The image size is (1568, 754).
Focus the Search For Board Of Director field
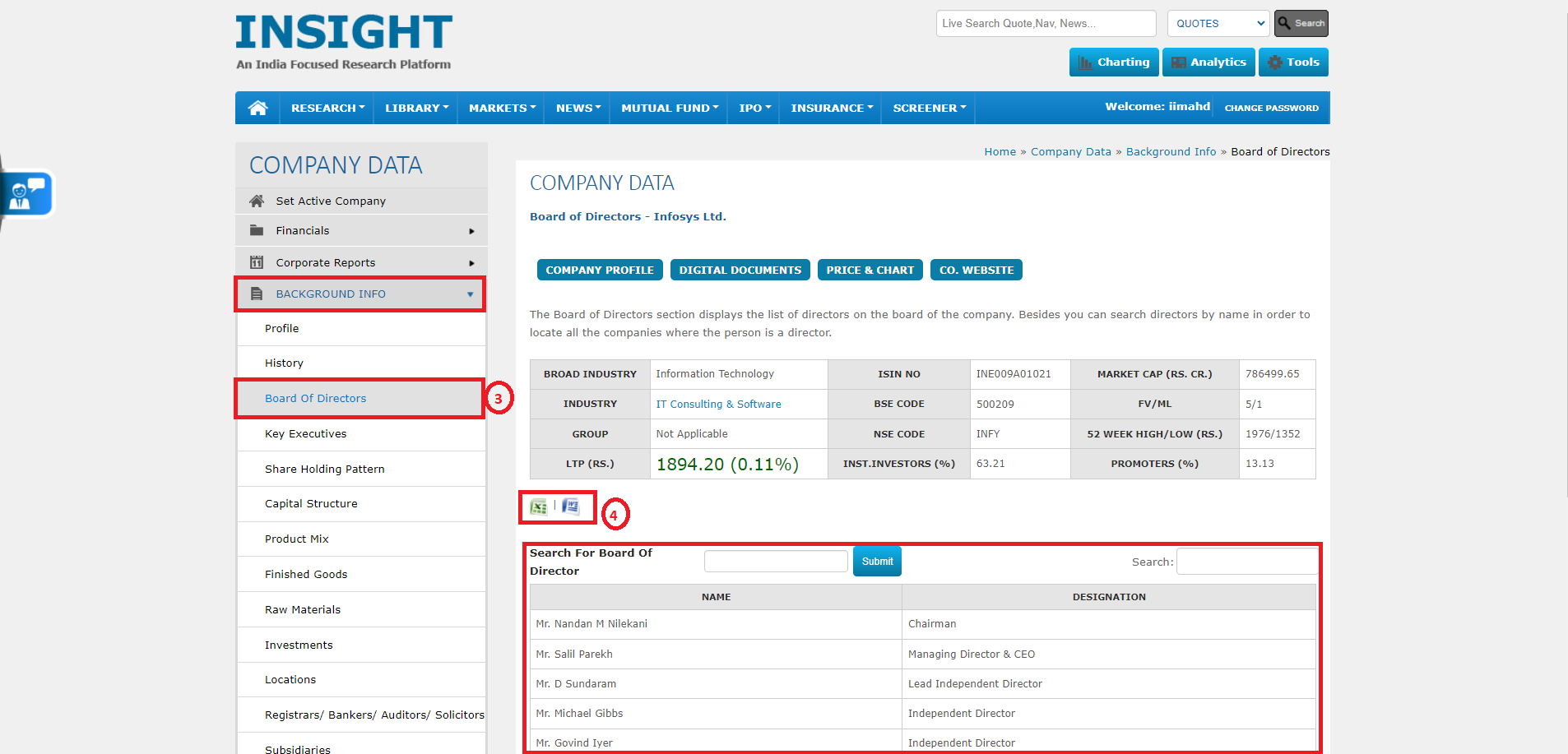pyautogui.click(x=776, y=561)
